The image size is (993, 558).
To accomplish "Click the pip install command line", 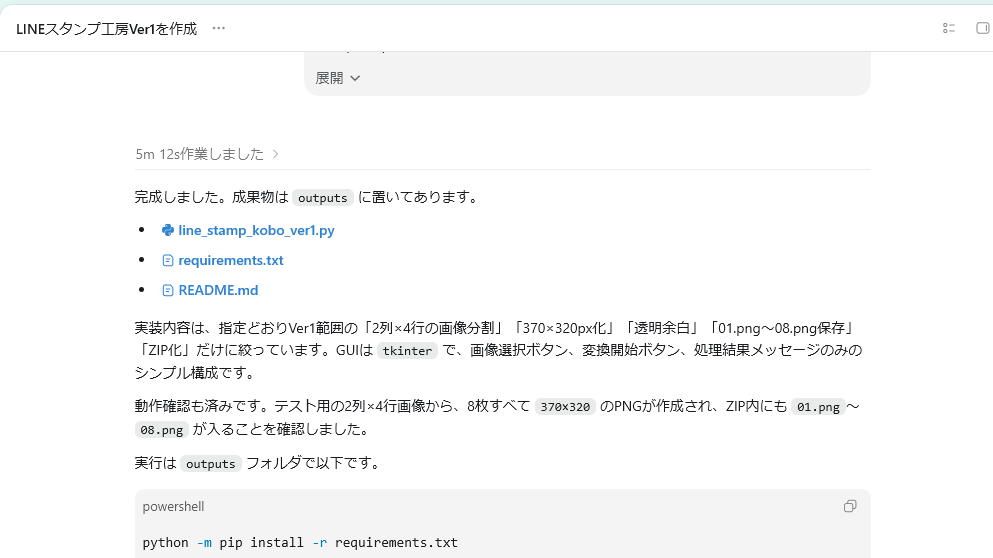I will coord(300,543).
